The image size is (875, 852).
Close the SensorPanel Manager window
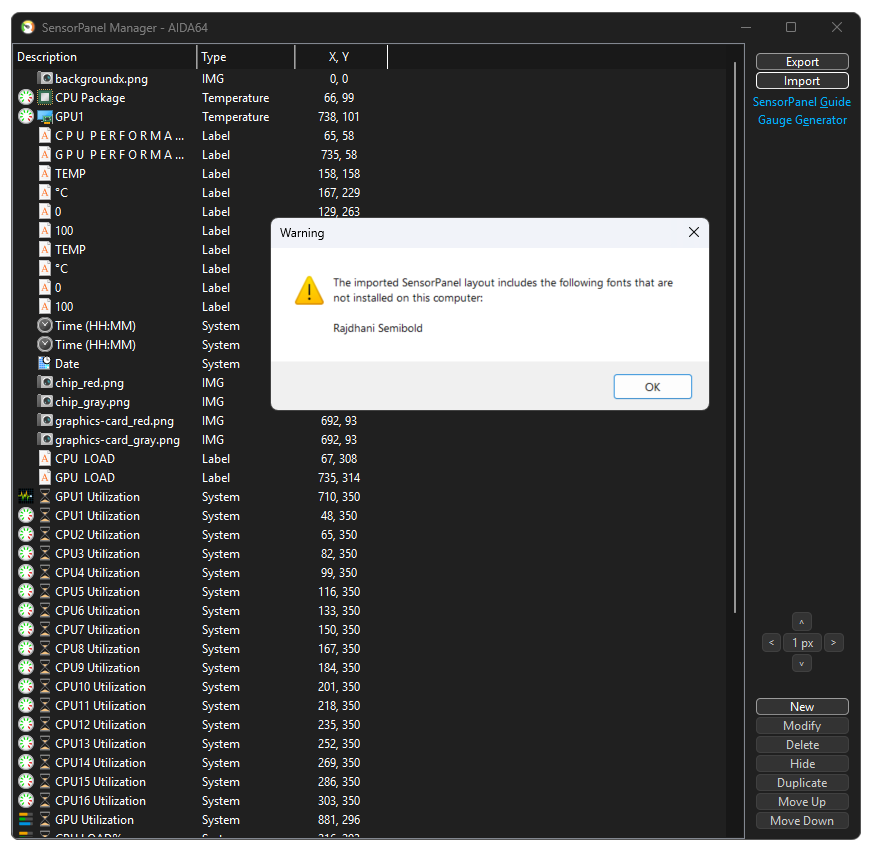pos(836,27)
